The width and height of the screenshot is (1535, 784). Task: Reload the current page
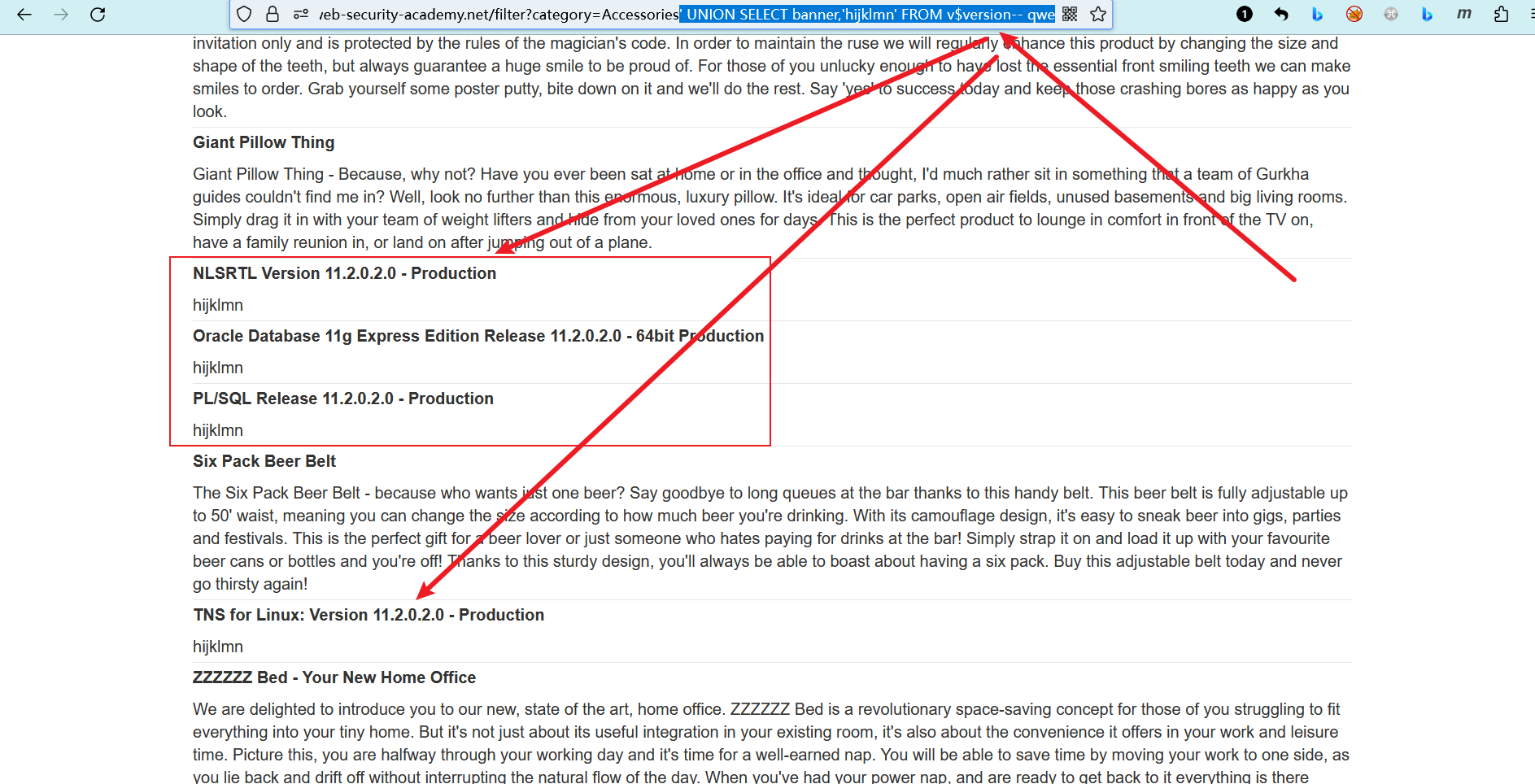point(98,15)
